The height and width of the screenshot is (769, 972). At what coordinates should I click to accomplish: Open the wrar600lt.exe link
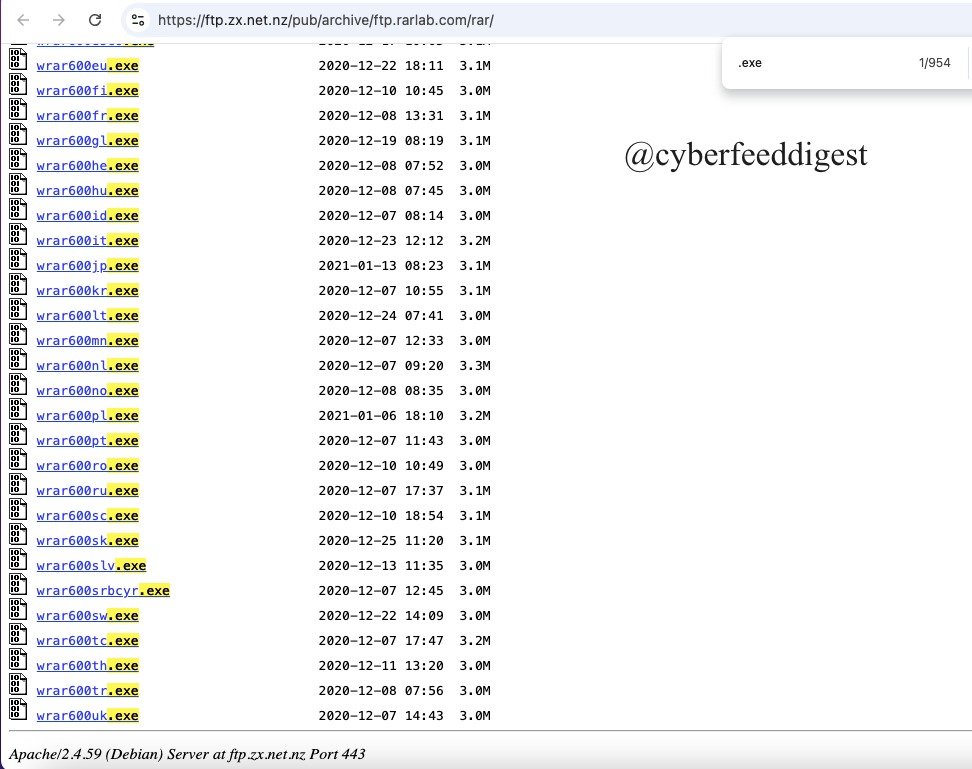click(87, 315)
